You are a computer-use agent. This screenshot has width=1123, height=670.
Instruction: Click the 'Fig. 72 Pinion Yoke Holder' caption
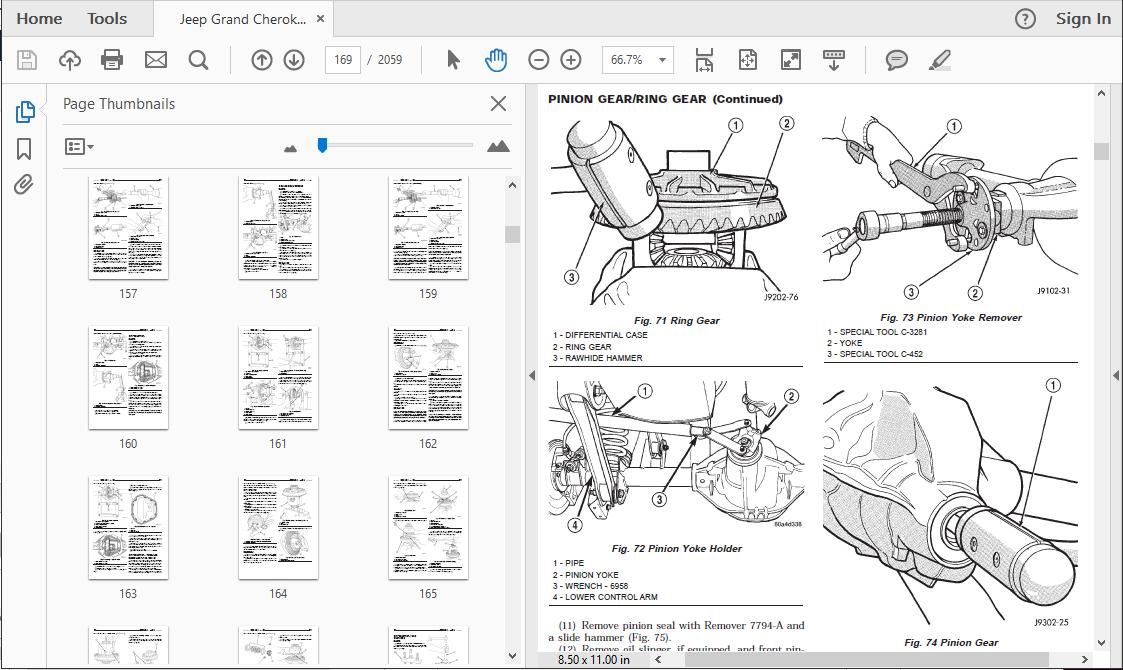point(677,548)
